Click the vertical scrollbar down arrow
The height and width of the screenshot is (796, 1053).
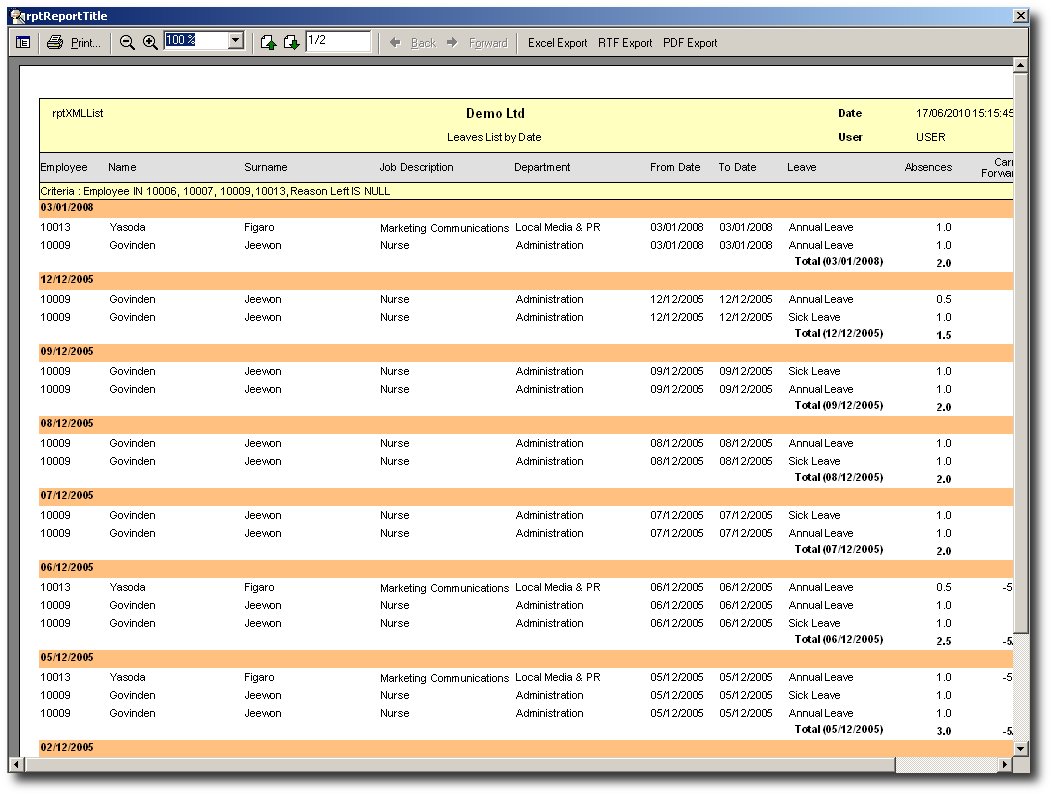(x=1020, y=748)
